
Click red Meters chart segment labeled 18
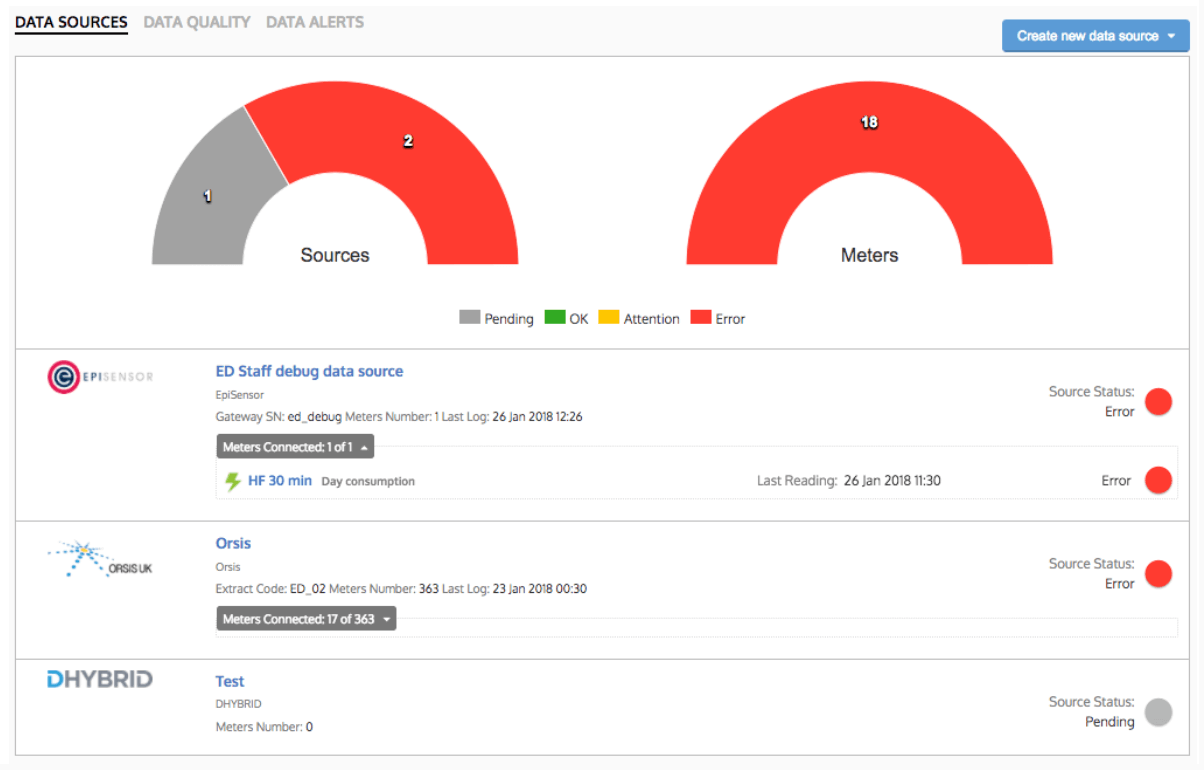[869, 122]
